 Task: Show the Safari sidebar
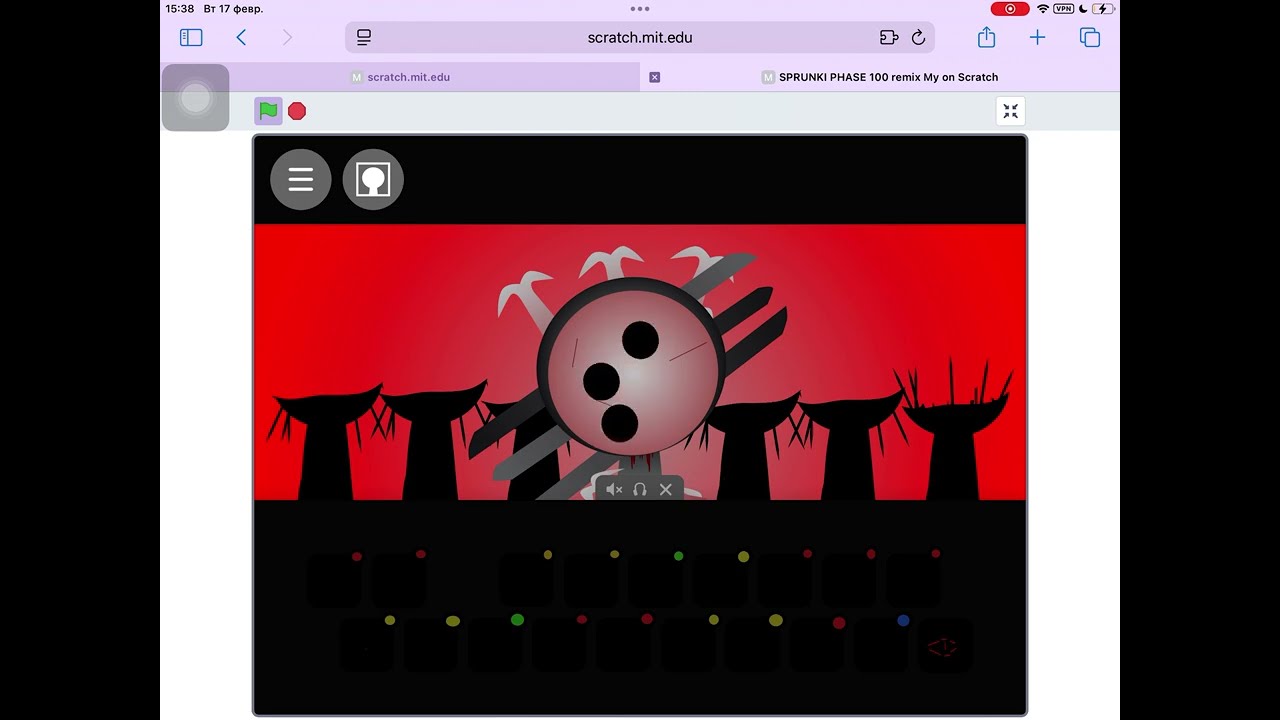(191, 37)
